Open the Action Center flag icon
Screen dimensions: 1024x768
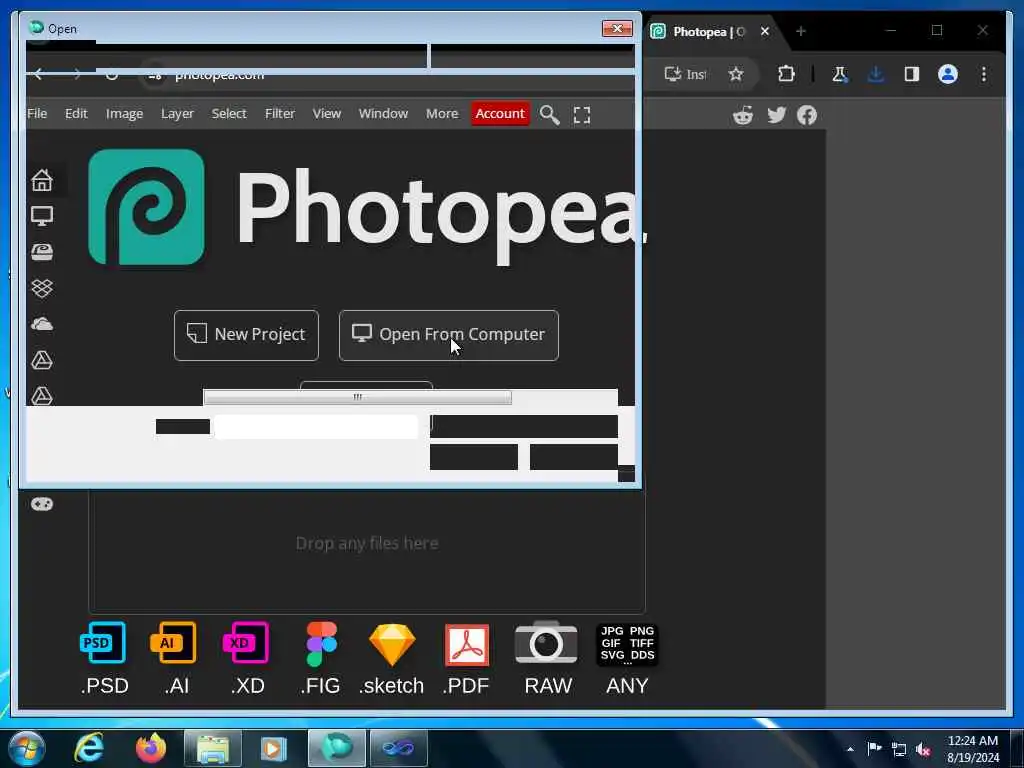click(874, 748)
